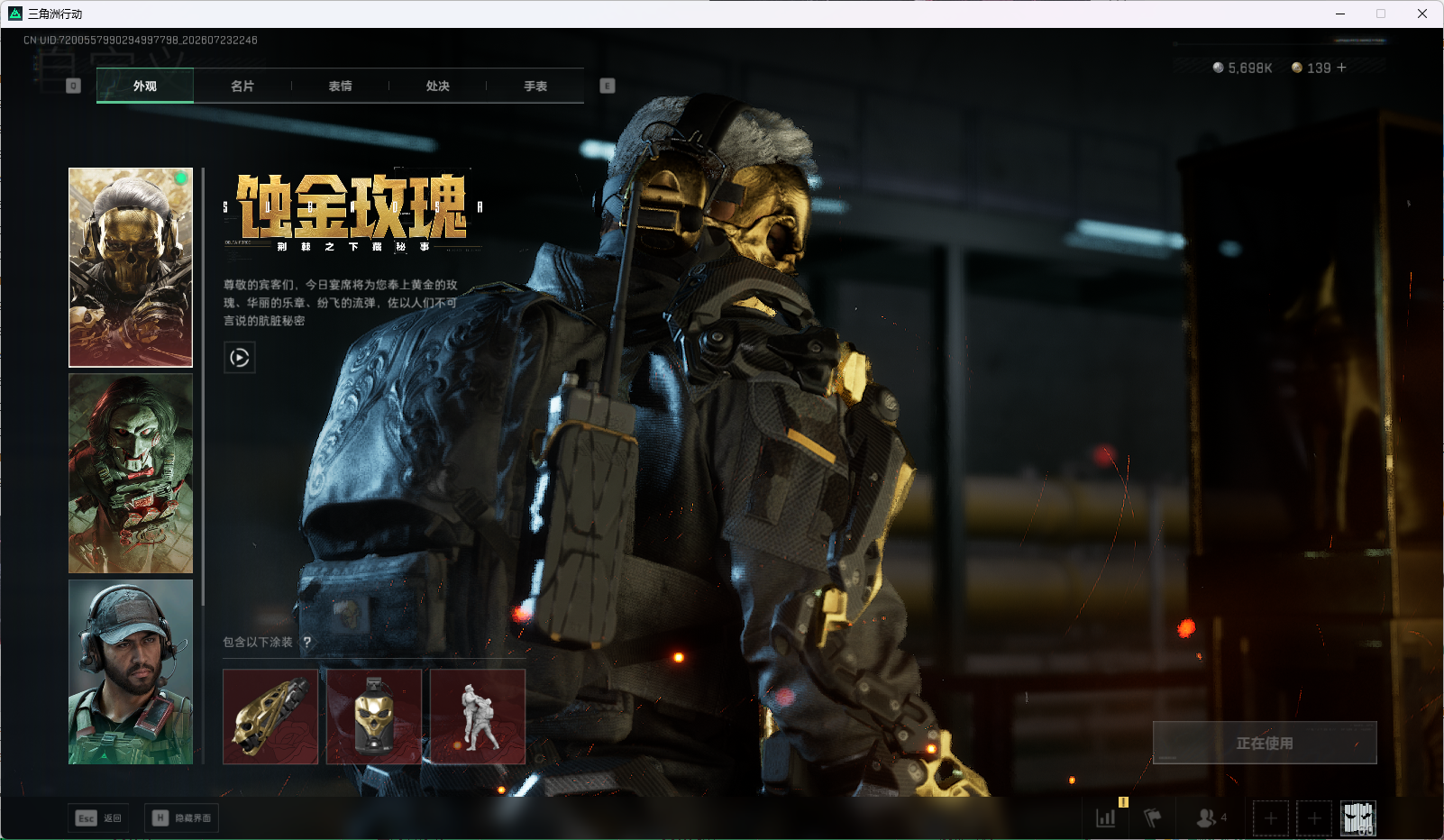Screen dimensions: 1444x840
Task: Open the friends list icon showing 4
Action: click(x=1211, y=818)
